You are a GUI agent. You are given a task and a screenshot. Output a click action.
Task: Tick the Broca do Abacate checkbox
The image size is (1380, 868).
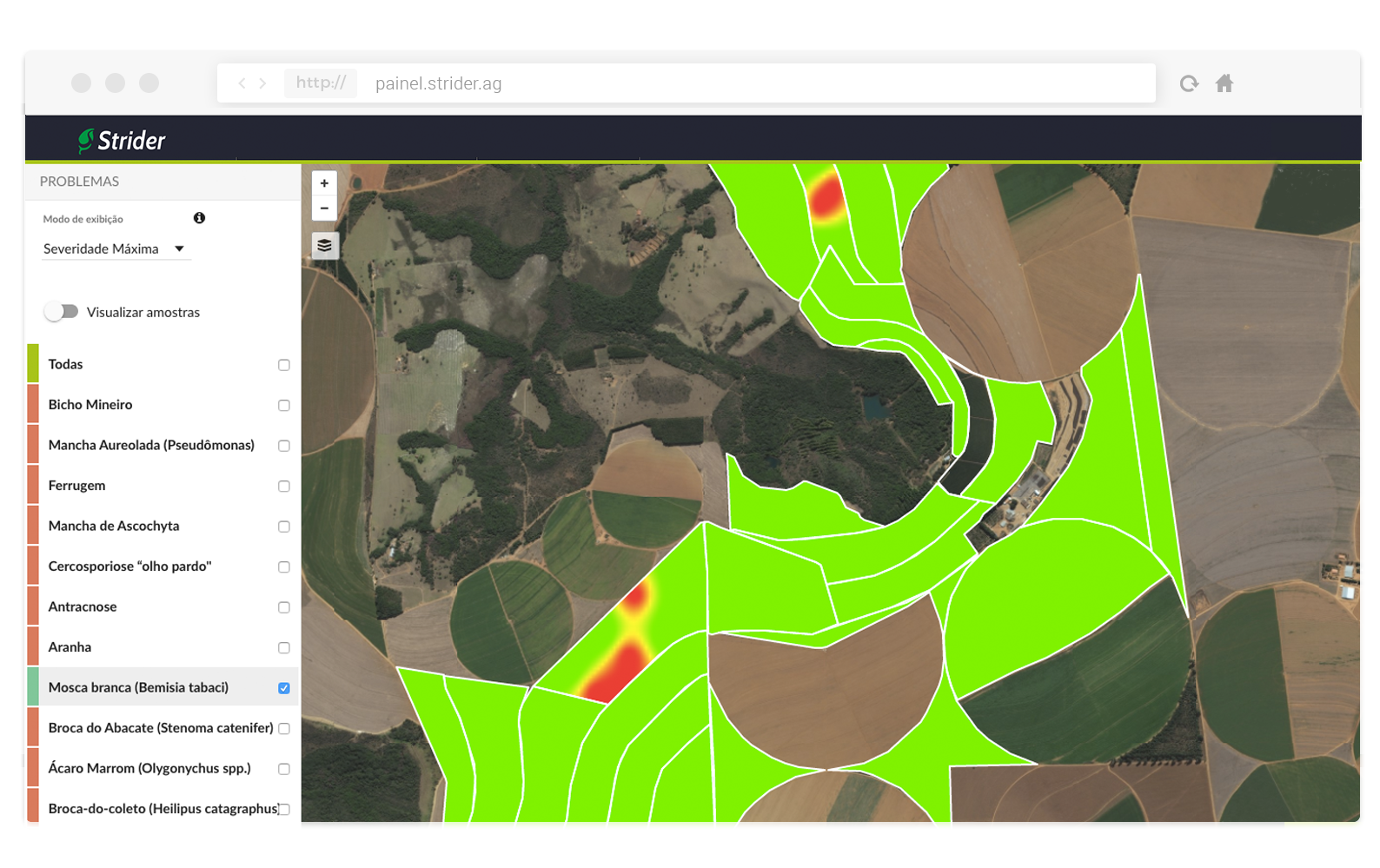tap(284, 729)
